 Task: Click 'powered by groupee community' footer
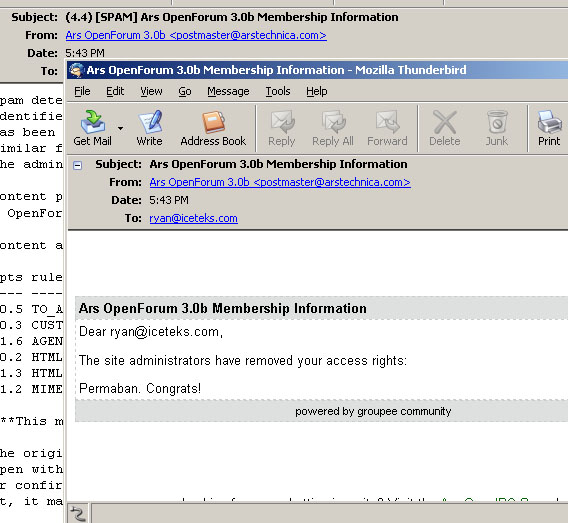click(373, 411)
